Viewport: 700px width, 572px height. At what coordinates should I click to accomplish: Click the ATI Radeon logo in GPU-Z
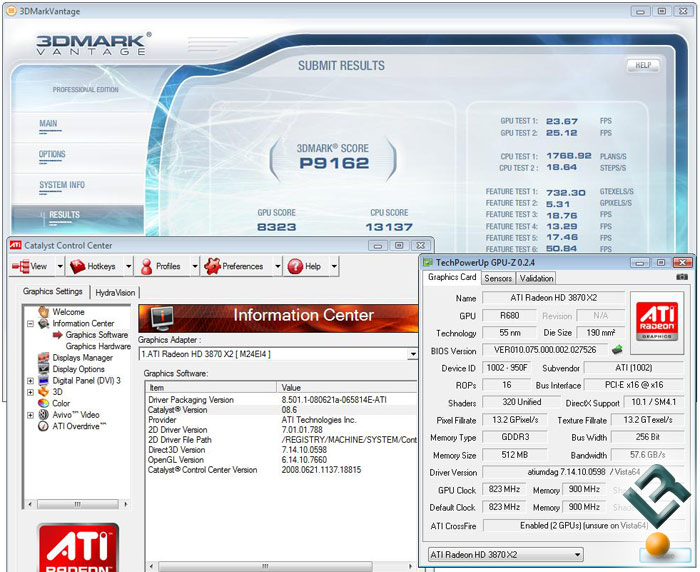click(x=657, y=322)
